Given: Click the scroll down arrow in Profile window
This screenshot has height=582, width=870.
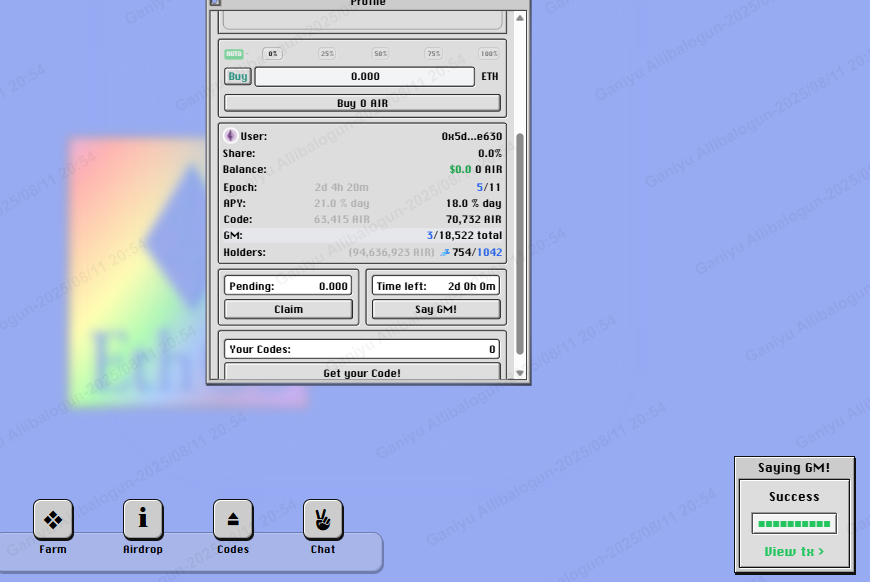Looking at the screenshot, I should [x=520, y=373].
